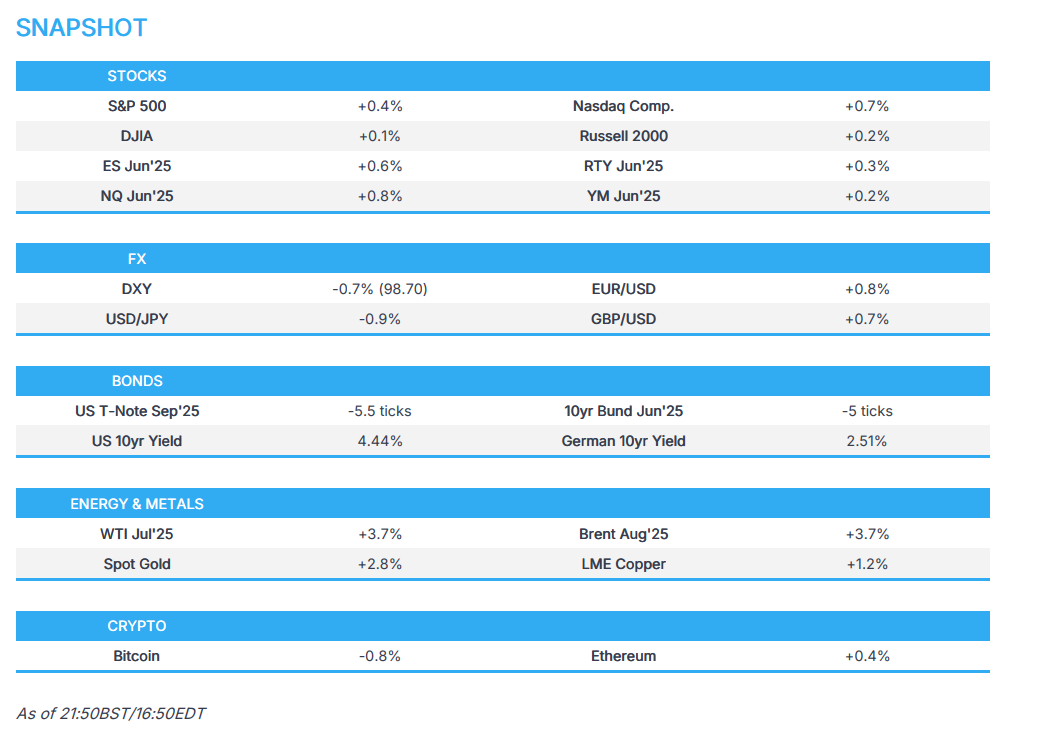The width and height of the screenshot is (1045, 730).
Task: Click the SNAPSHOT heading
Action: click(81, 28)
